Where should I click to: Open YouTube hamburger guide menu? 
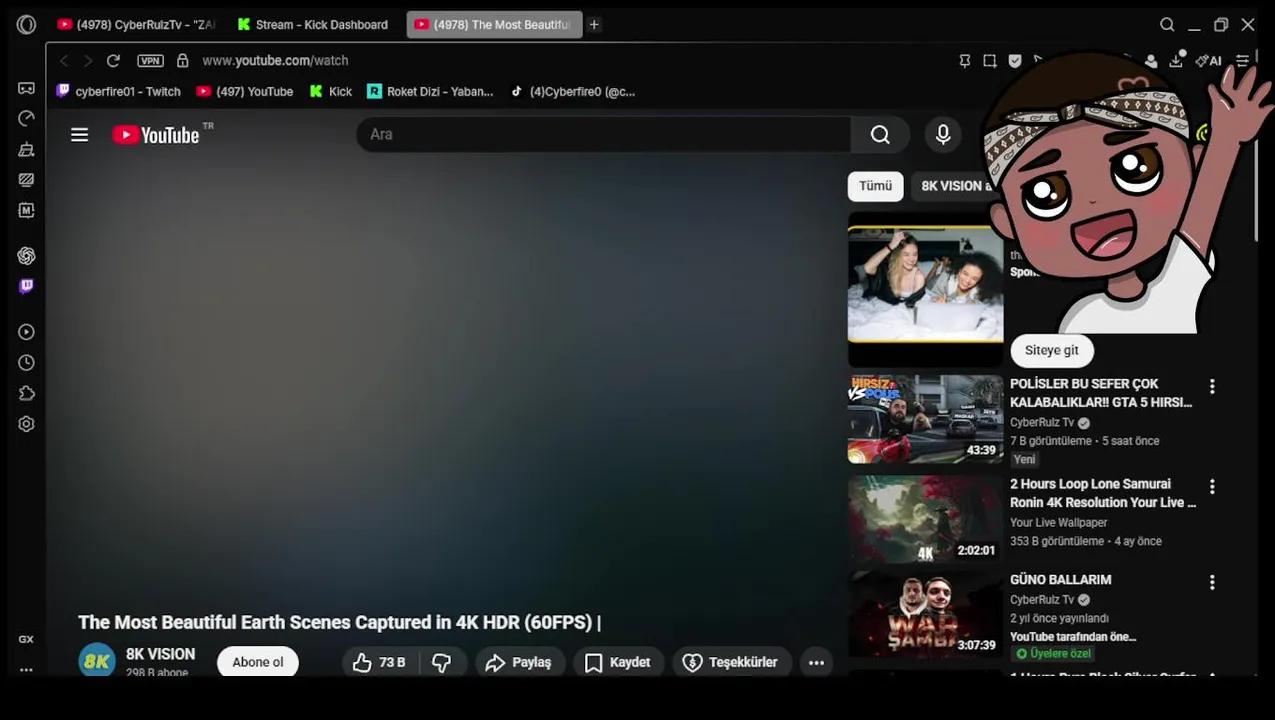(x=80, y=135)
